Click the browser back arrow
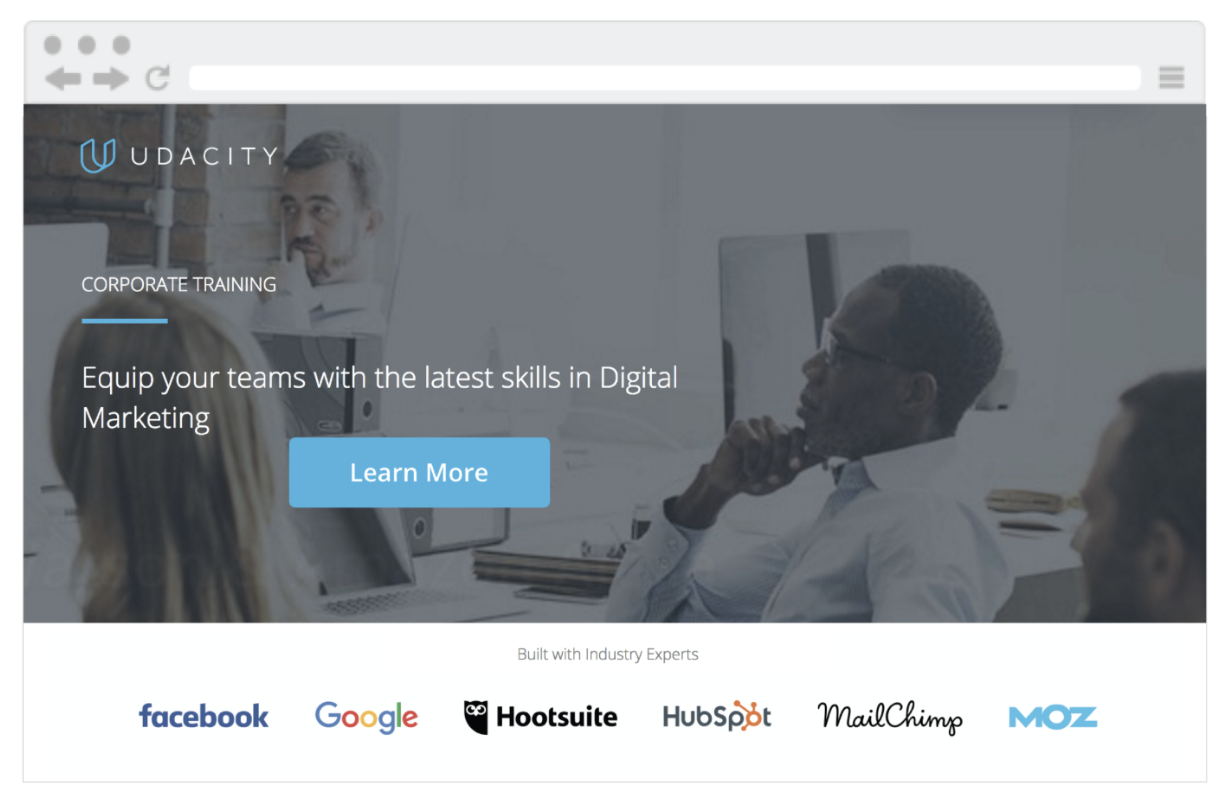The image size is (1222, 798). 62,78
